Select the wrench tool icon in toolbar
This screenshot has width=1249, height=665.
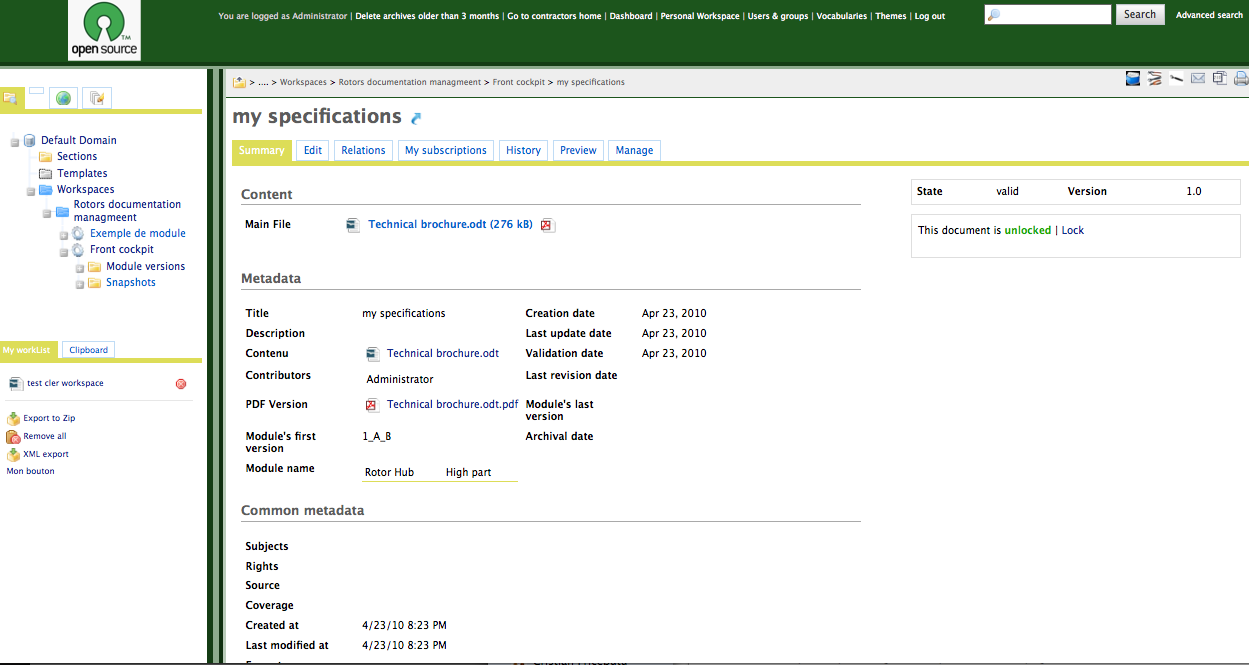[1176, 77]
